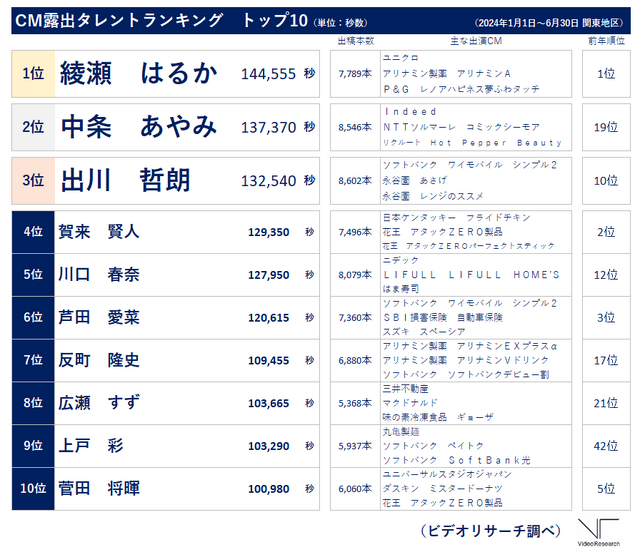Click the 前年順位 column header
This screenshot has height=552, width=640.
coord(605,41)
